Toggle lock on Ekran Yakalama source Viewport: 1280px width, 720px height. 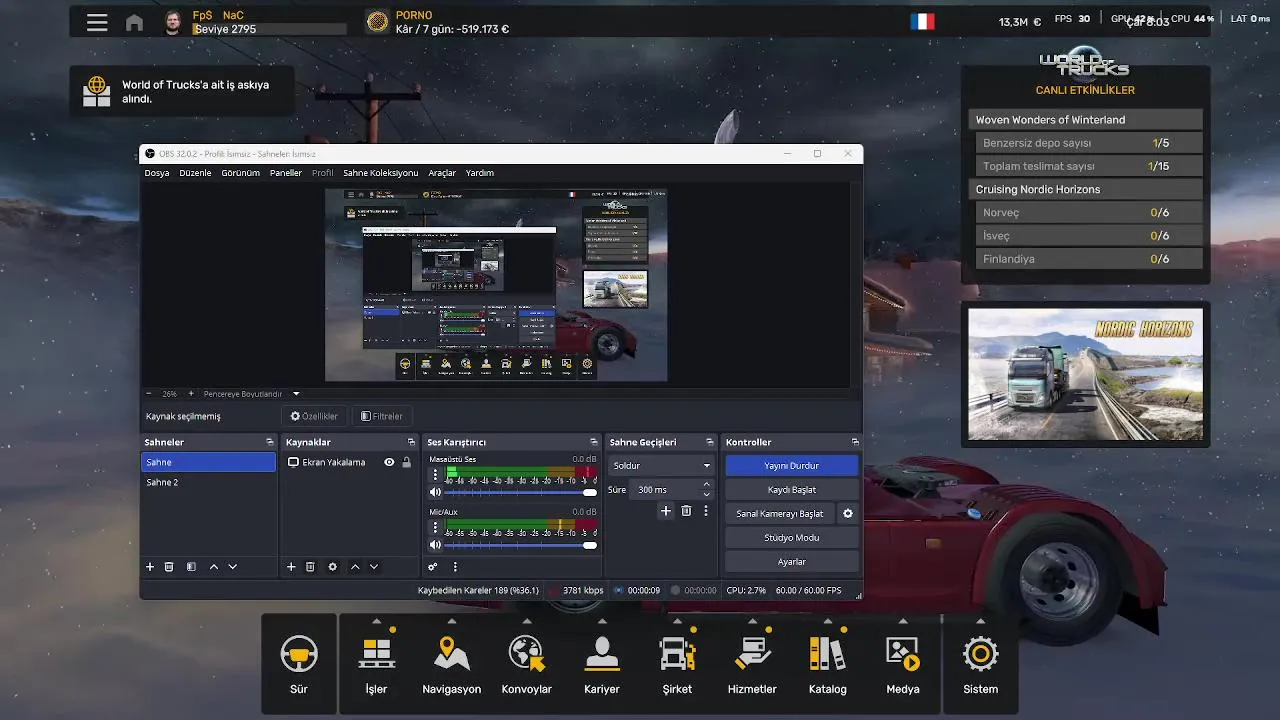point(406,462)
